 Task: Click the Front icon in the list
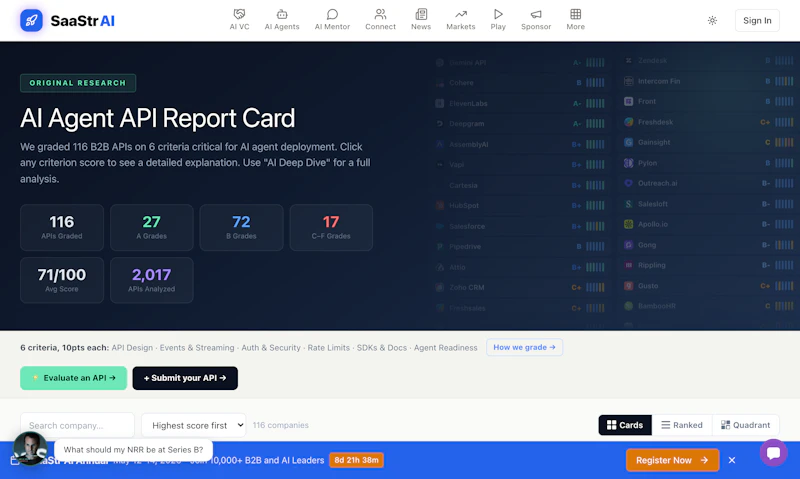(629, 102)
